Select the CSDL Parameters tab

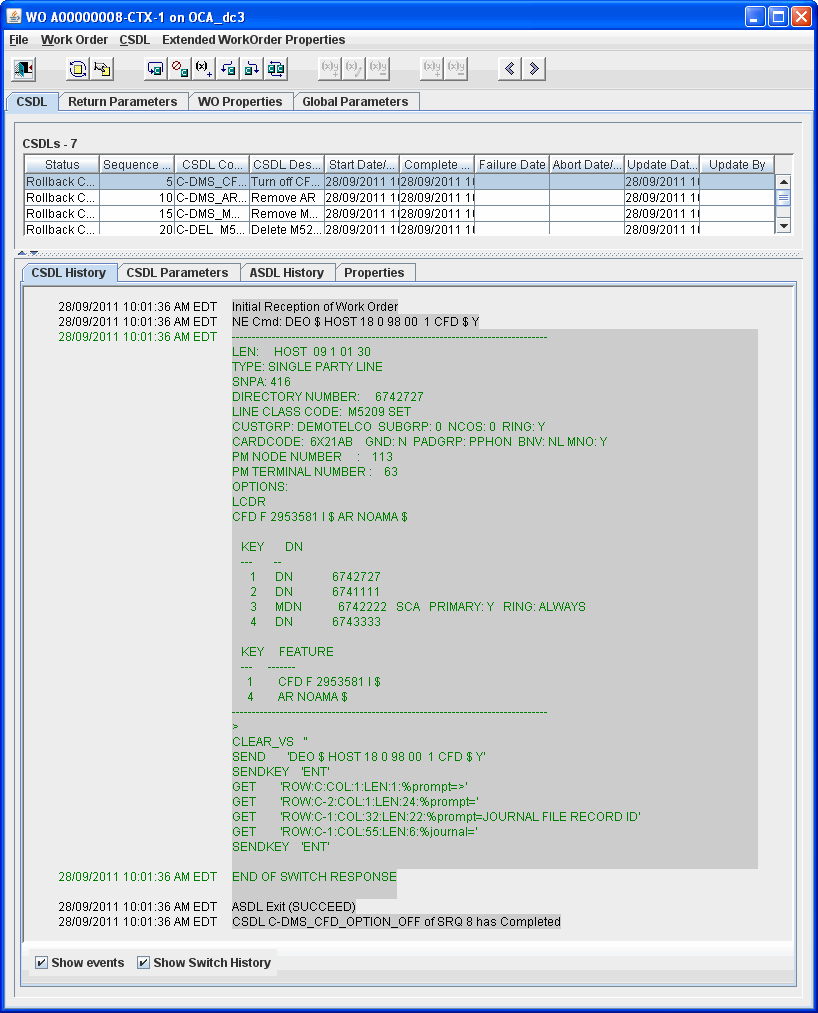177,273
